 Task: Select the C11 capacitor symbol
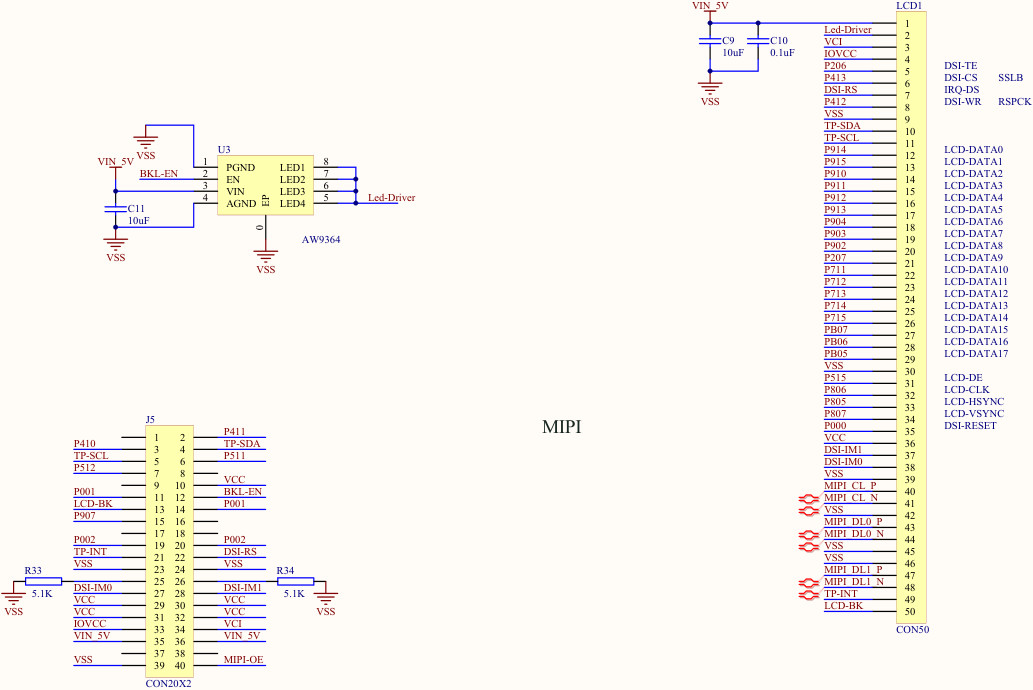click(x=116, y=209)
